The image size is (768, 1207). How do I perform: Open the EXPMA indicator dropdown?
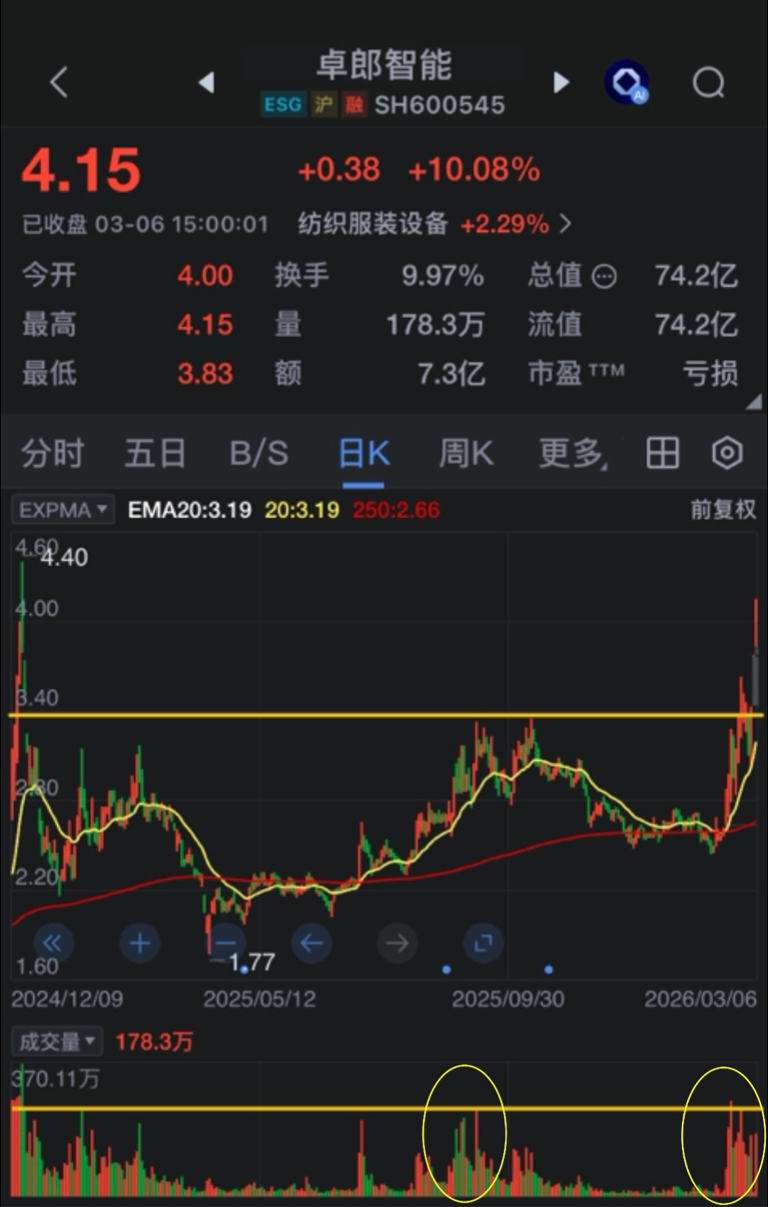(63, 510)
